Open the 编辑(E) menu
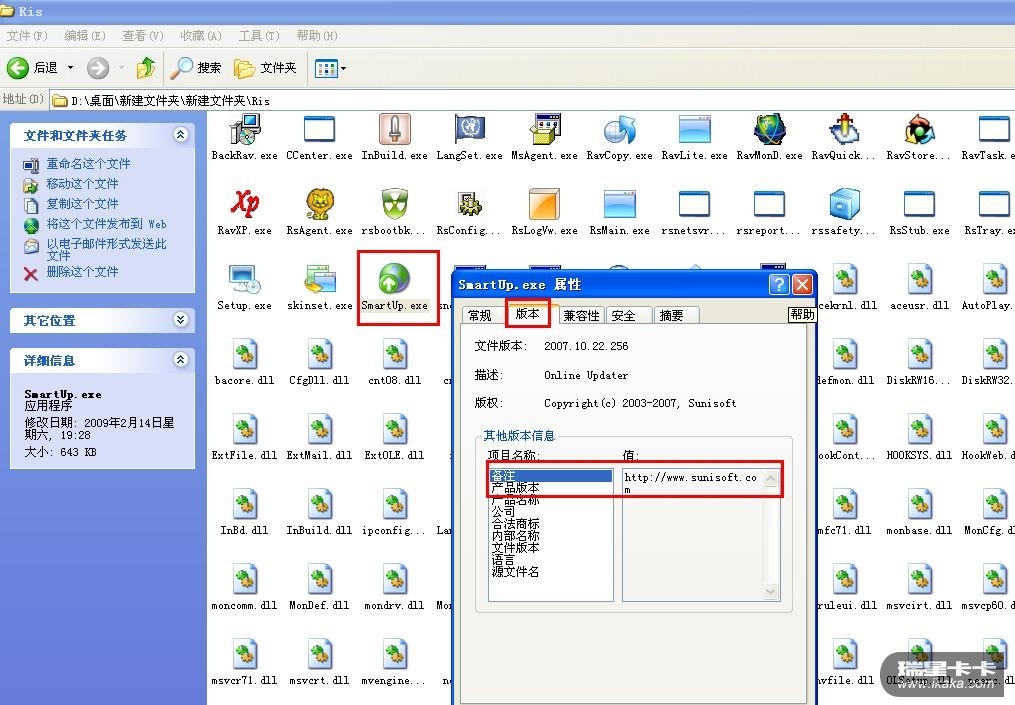 click(85, 36)
